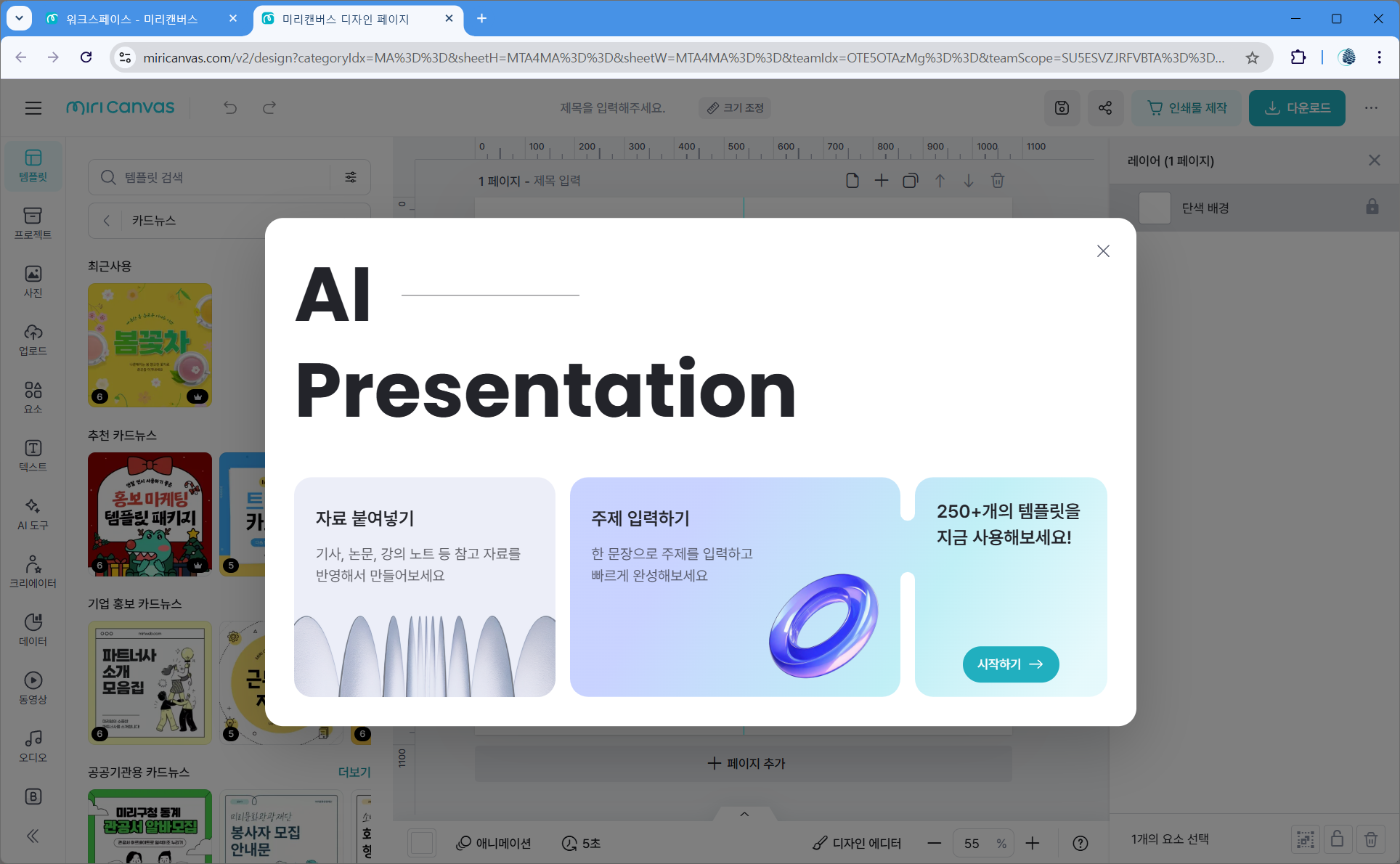Image resolution: width=1400 pixels, height=864 pixels.
Task: Click the undo arrow icon
Action: [x=230, y=107]
